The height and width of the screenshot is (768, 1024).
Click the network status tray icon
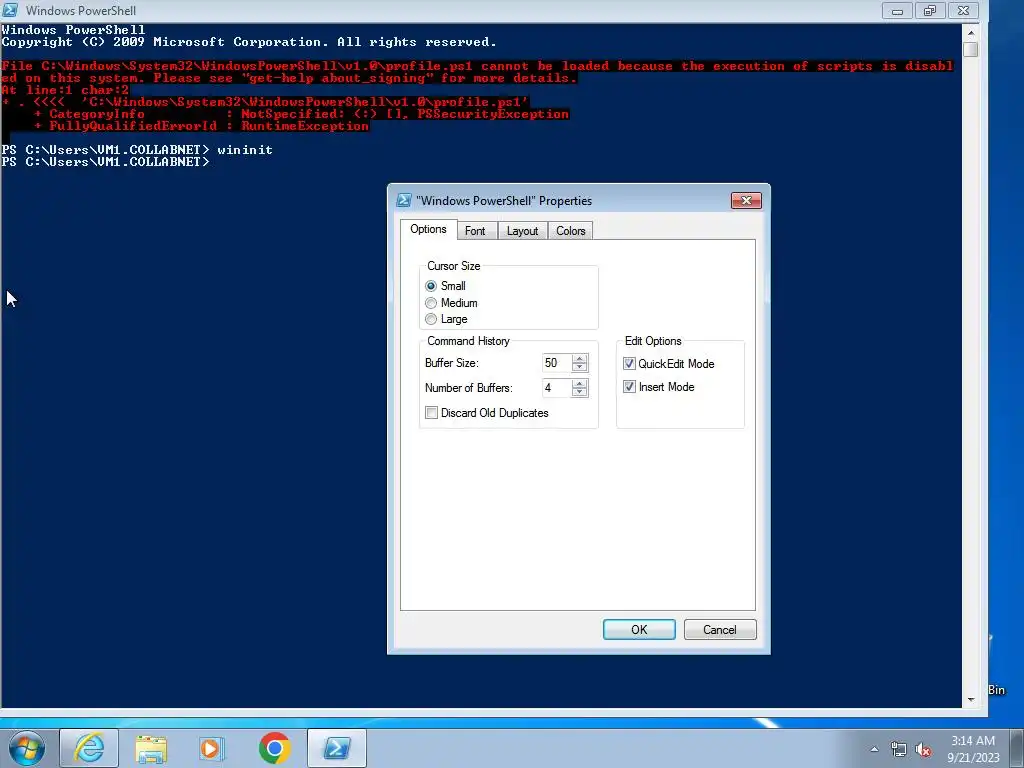[x=899, y=749]
